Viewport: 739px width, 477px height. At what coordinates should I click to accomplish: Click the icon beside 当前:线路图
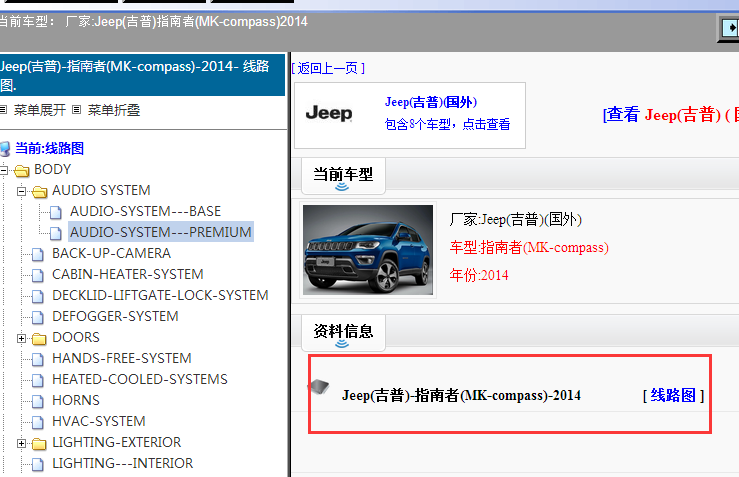pos(5,148)
